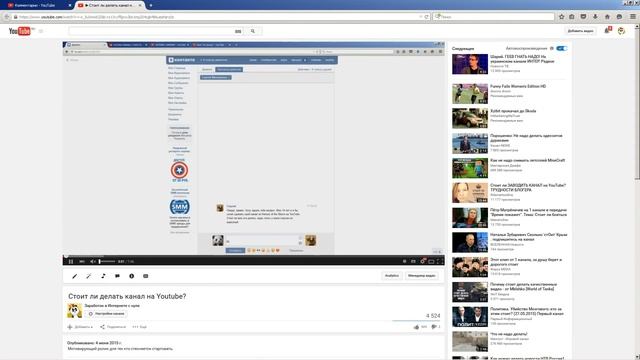Screen dimensions: 640x360
Task: Open MineCraft suggested video thumbnail
Action: (470, 168)
